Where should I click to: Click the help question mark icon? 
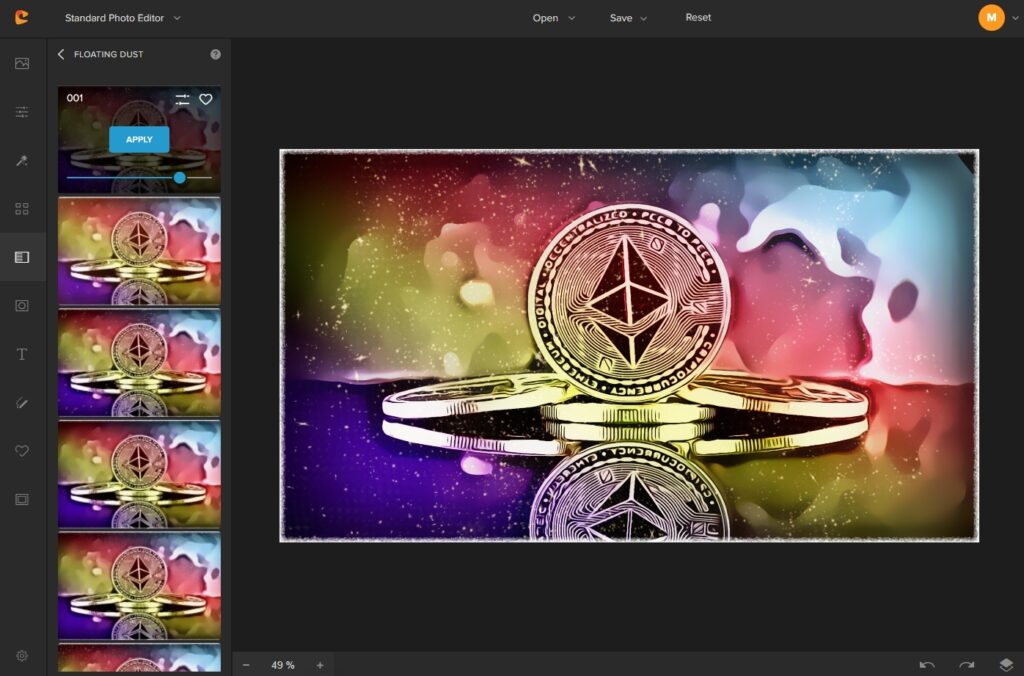click(x=216, y=54)
